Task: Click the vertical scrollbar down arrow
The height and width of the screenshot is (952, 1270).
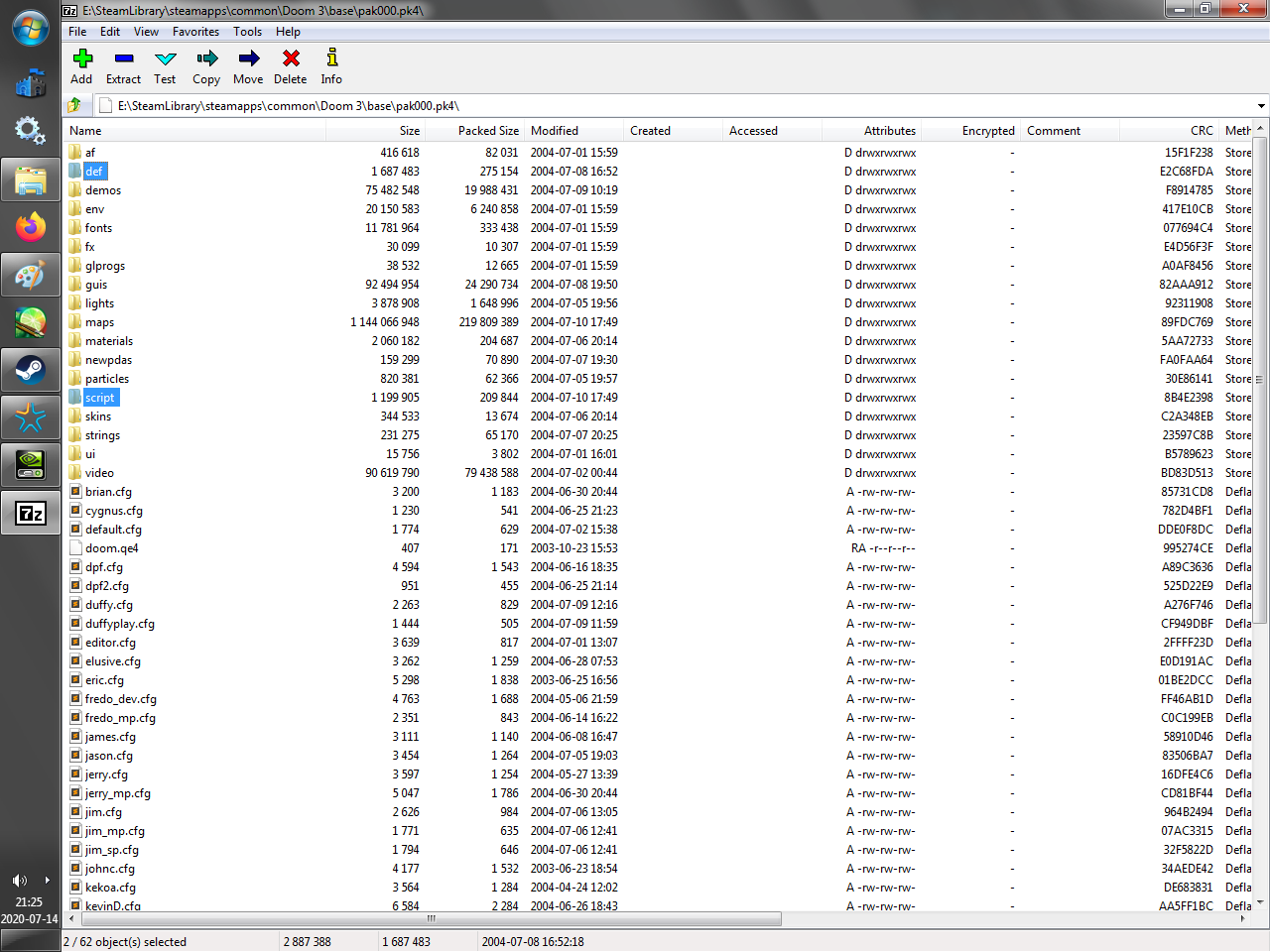Action: tap(1260, 902)
